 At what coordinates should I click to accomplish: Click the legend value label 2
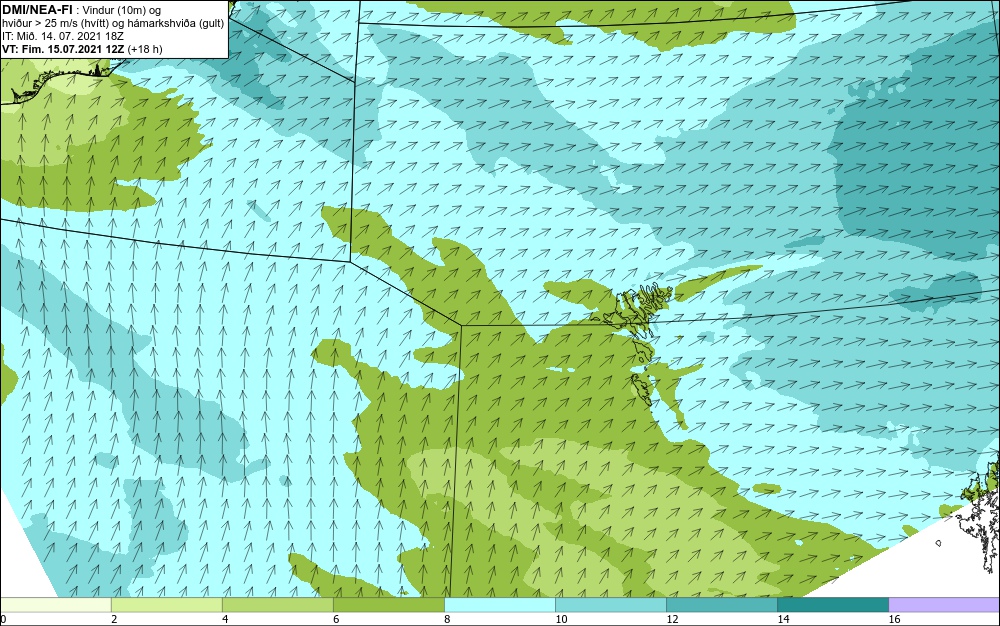pos(114,619)
